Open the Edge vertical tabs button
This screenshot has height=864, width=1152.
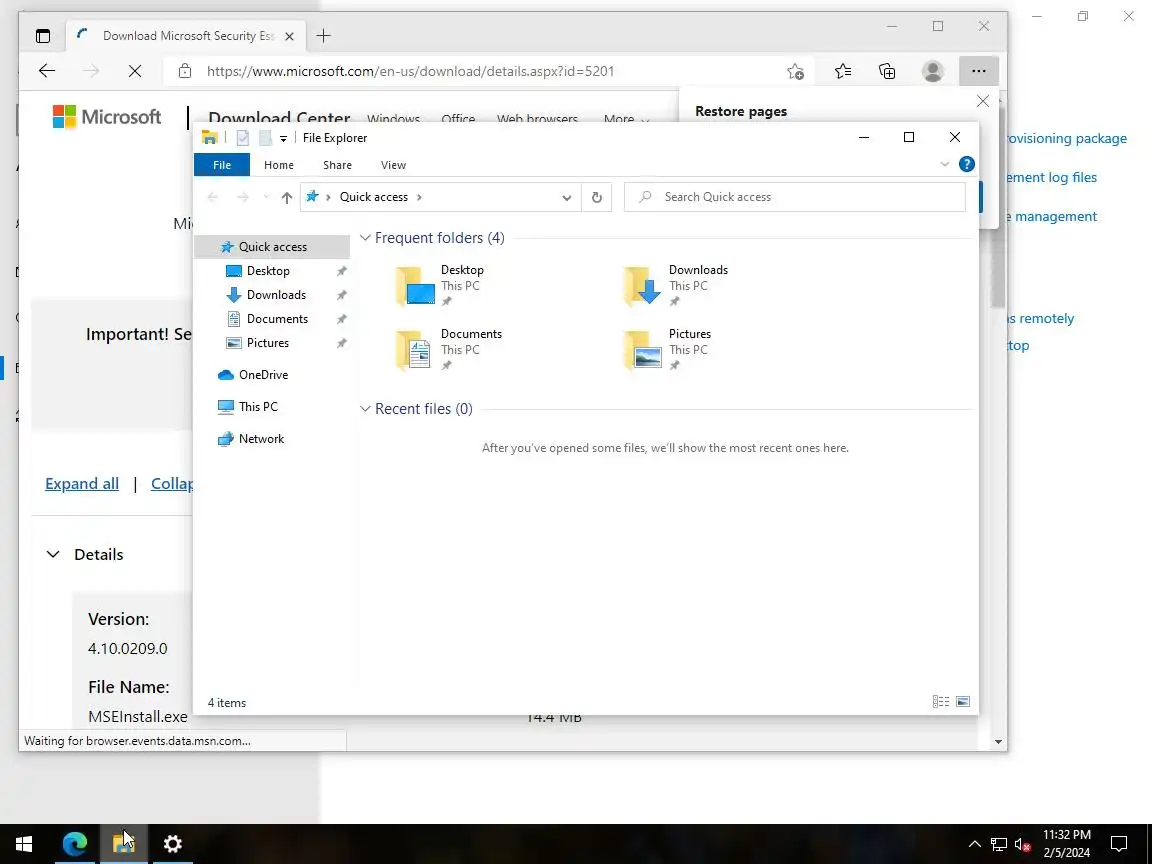pos(43,35)
